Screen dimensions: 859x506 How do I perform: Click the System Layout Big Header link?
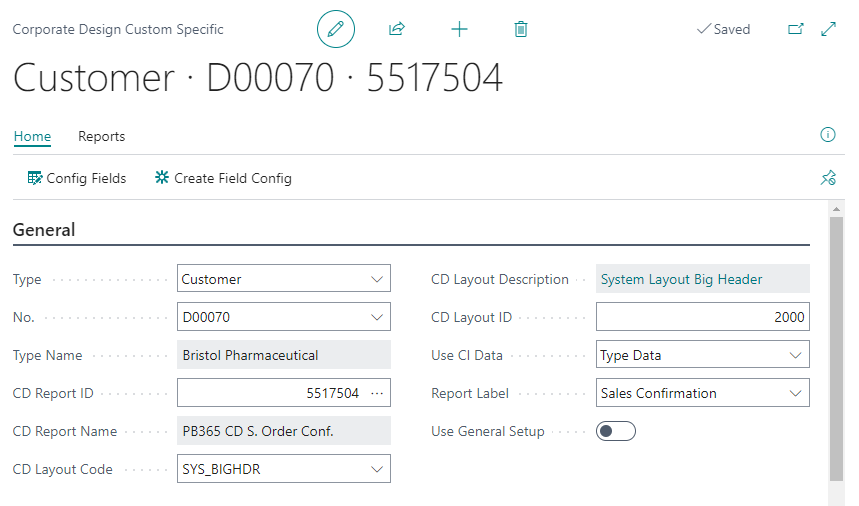pos(682,279)
